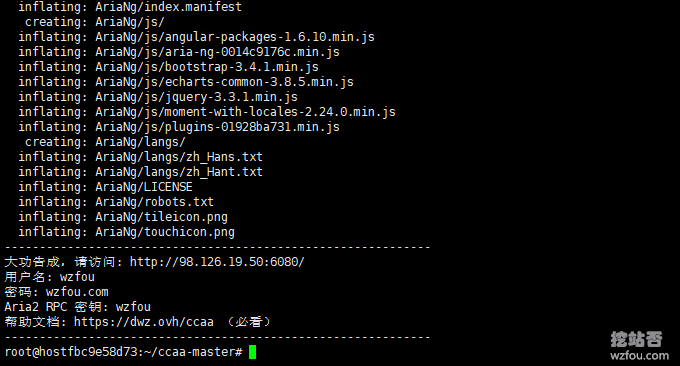The image size is (680, 366).
Task: Click the aria-ng-0014c9176c.min.js line
Action: [179, 52]
